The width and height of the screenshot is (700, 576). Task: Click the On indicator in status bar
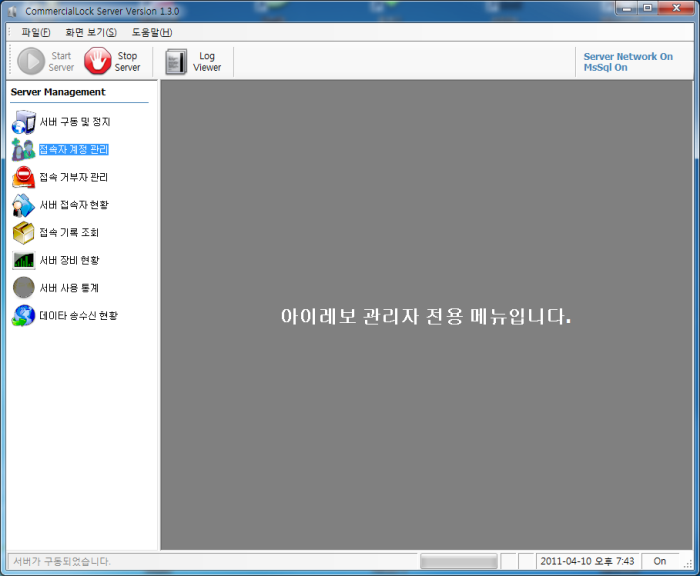pyautogui.click(x=660, y=561)
